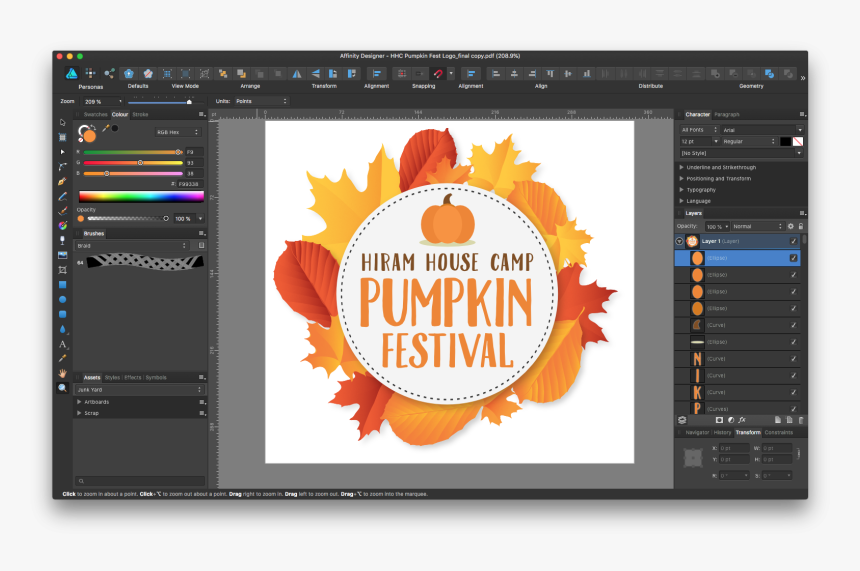Select the Node tool
This screenshot has width=860, height=571.
point(63,152)
